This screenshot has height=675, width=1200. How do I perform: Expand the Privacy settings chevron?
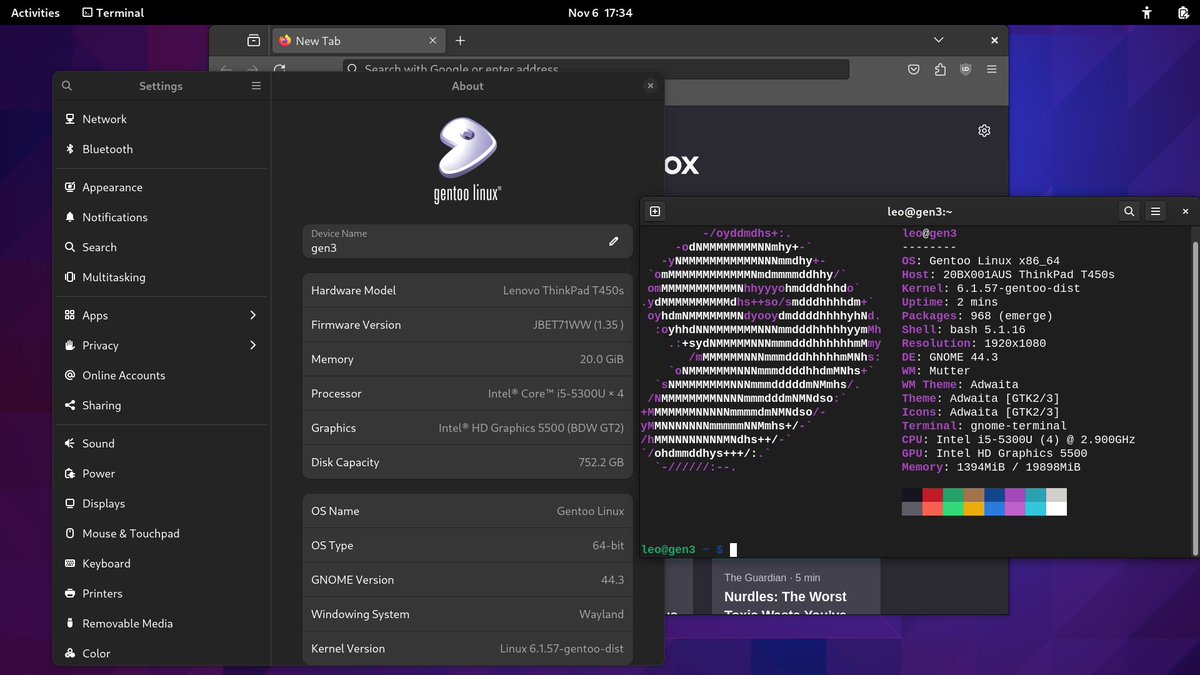point(253,345)
